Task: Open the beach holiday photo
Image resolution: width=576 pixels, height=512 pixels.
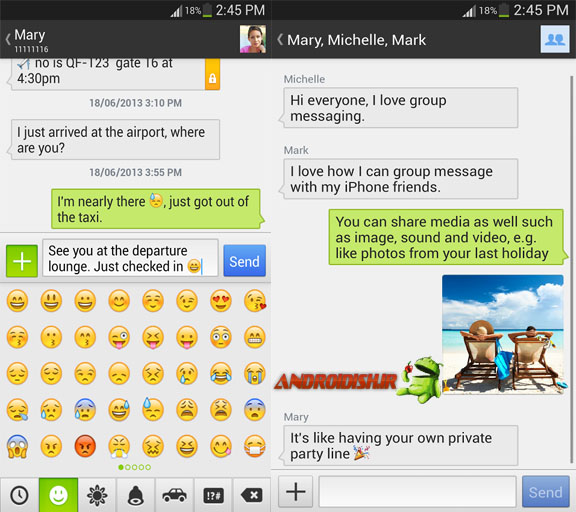Action: pyautogui.click(x=503, y=334)
